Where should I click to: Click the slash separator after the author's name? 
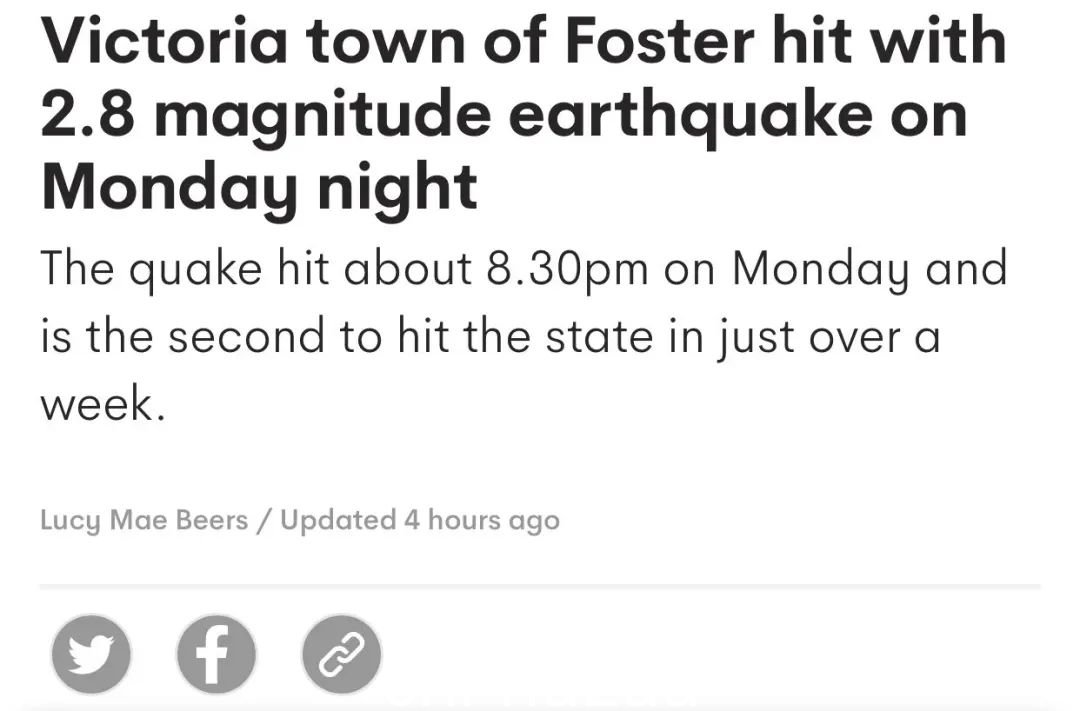tap(264, 520)
